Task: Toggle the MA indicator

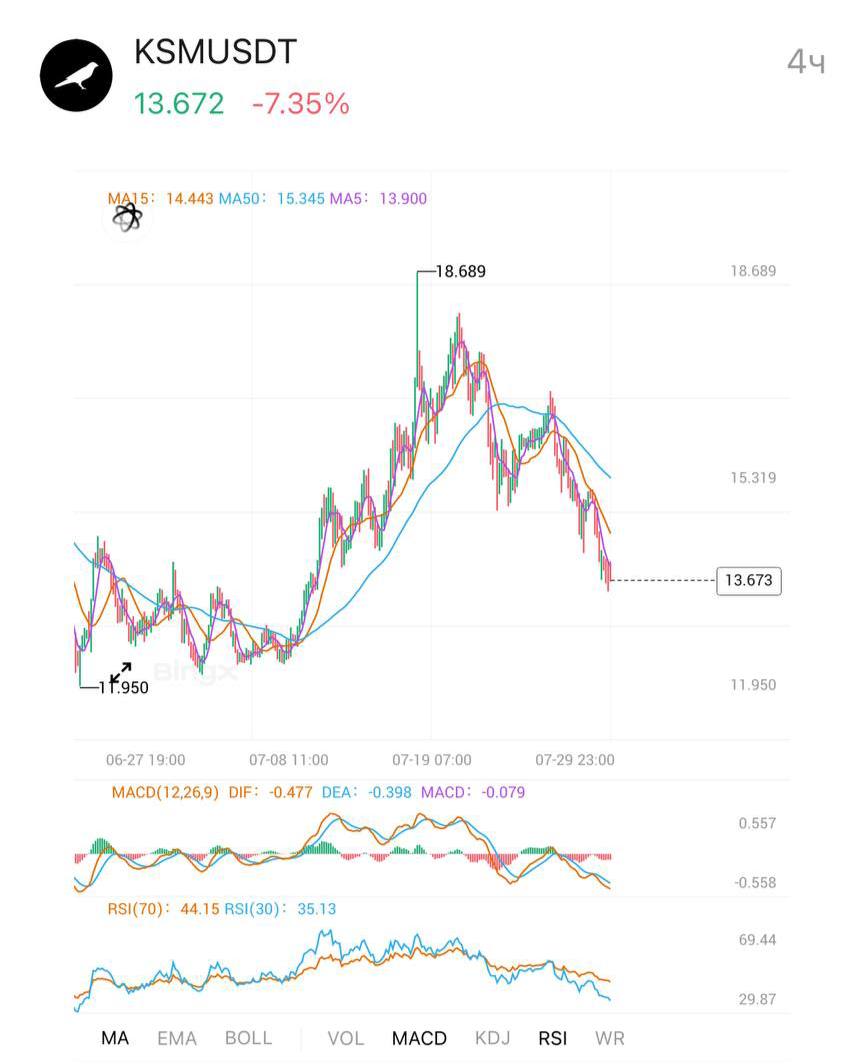Action: point(115,1038)
